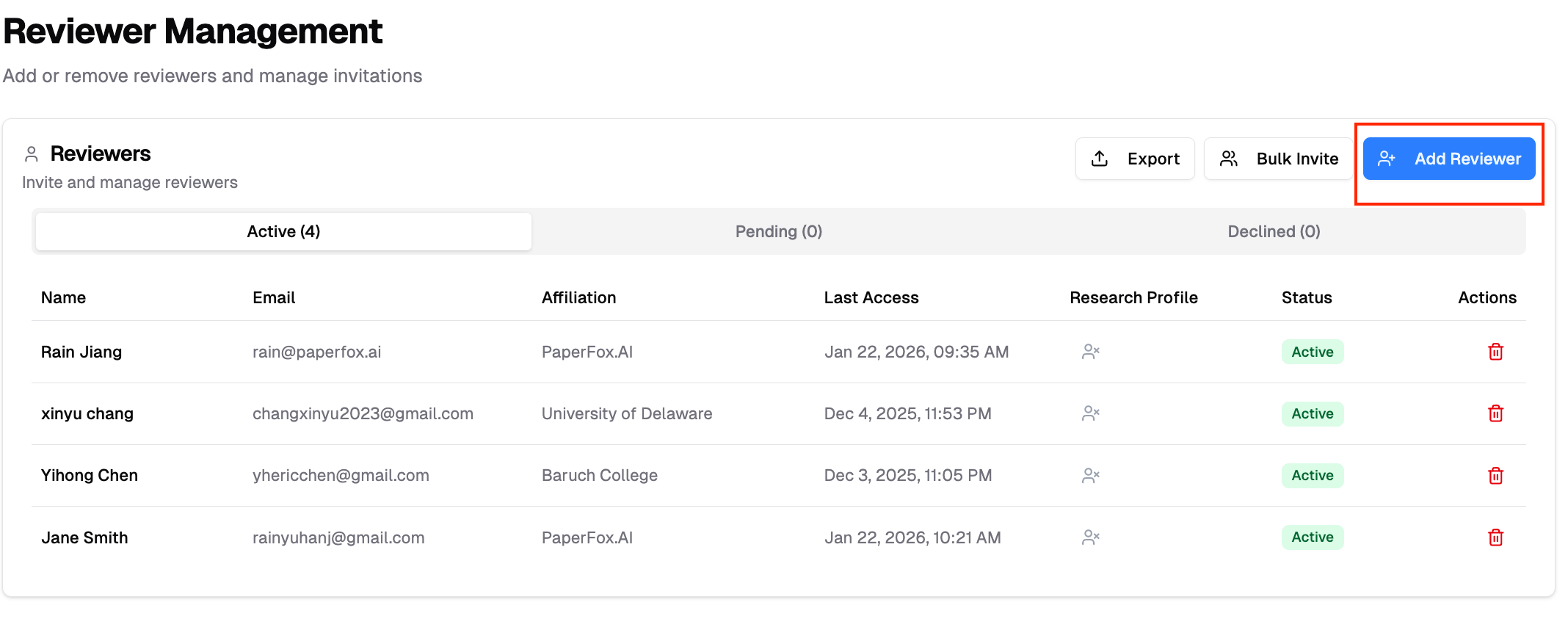
Task: Click email changxinyu2023@gmail.com
Action: 363,413
